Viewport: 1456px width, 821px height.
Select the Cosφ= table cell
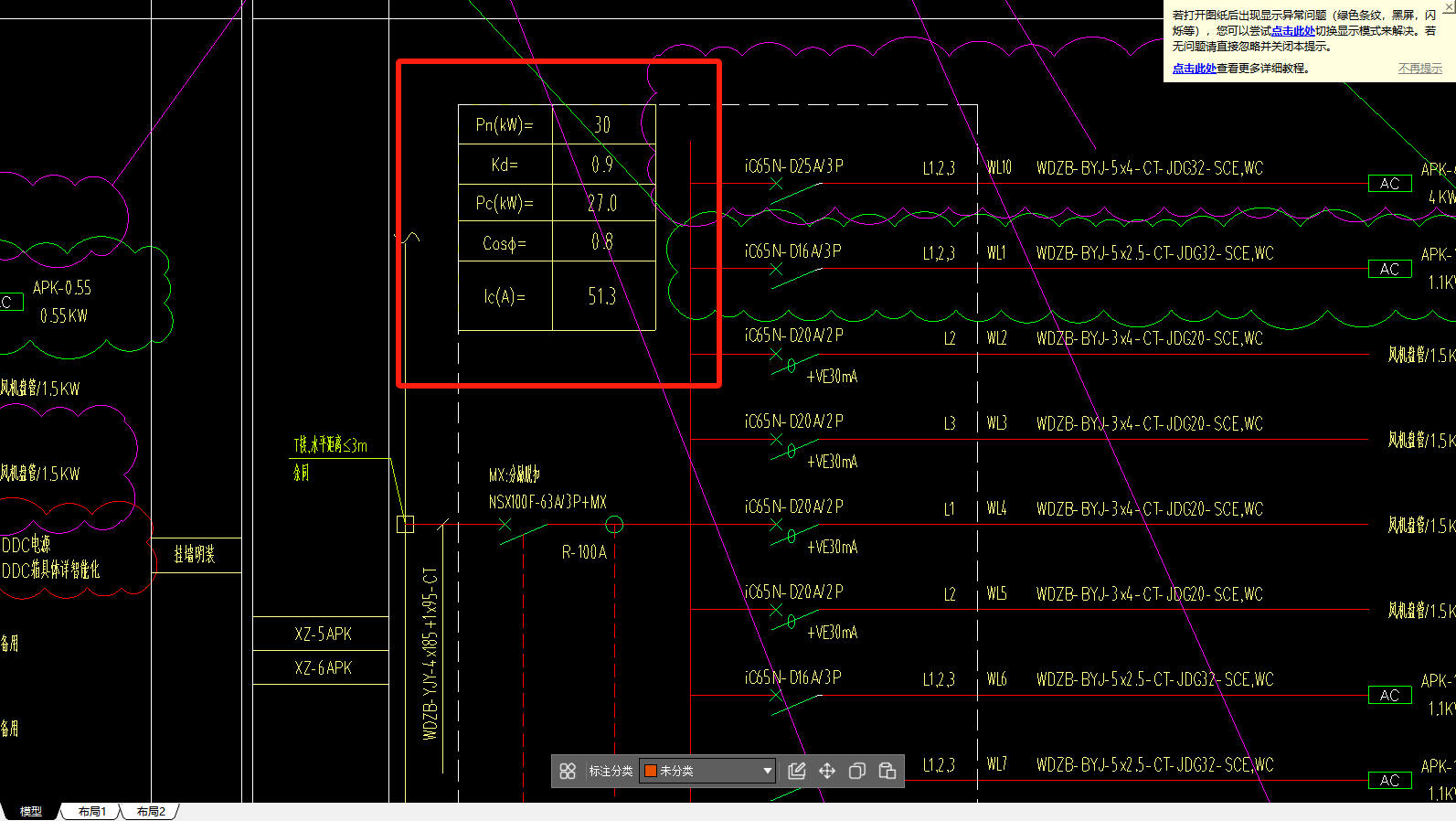tap(505, 242)
